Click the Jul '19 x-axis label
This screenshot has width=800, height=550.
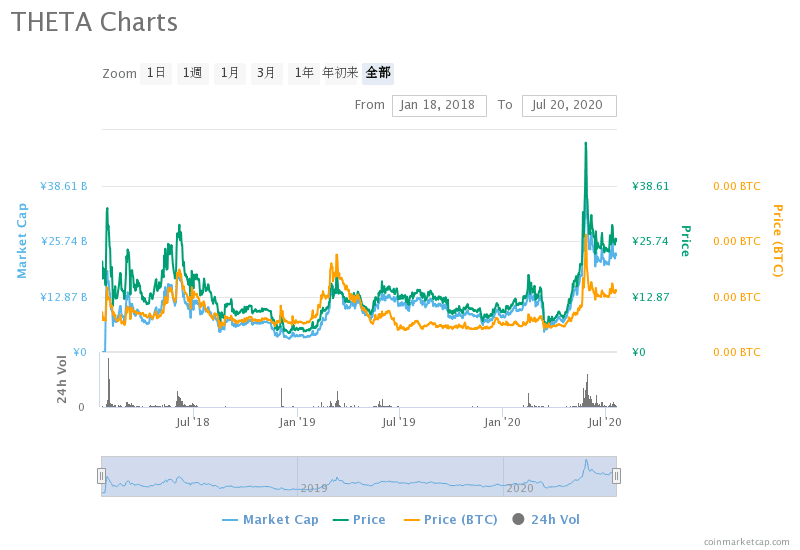point(398,422)
